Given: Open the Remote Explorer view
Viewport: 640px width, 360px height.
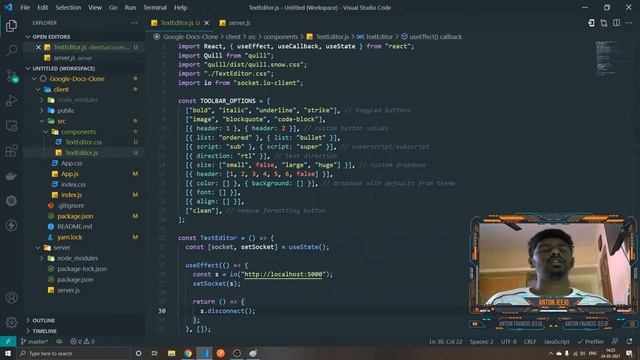Looking at the screenshot, I should tap(11, 126).
